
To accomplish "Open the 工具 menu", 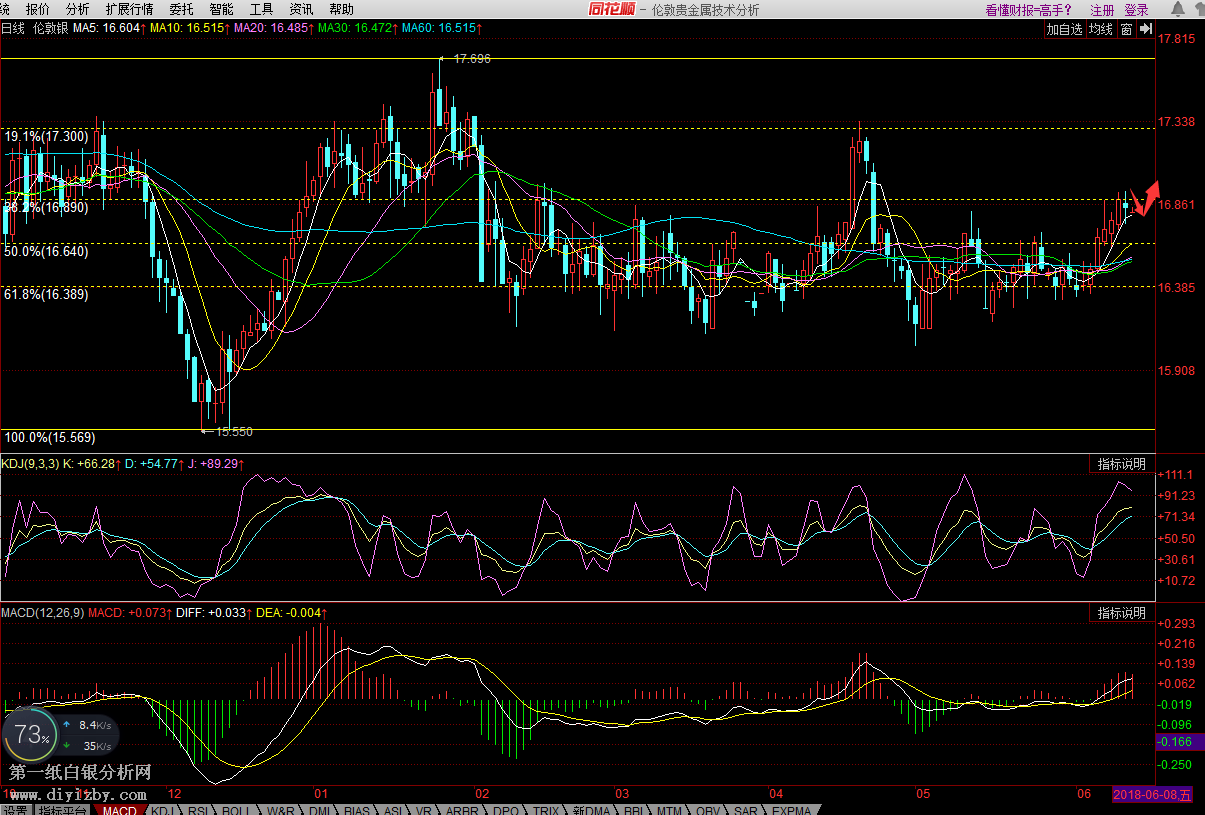I will coord(261,9).
